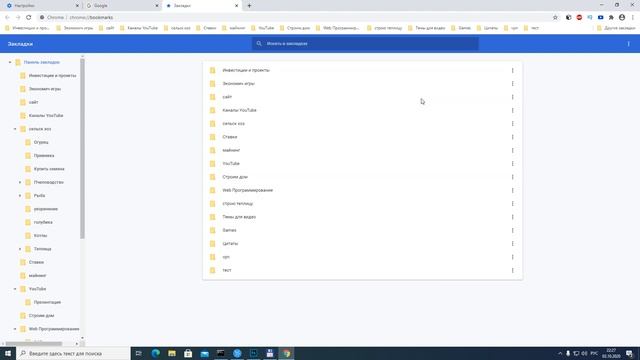This screenshot has width=640, height=360.
Task: Open the Organize menu in the blue header
Action: 628,44
